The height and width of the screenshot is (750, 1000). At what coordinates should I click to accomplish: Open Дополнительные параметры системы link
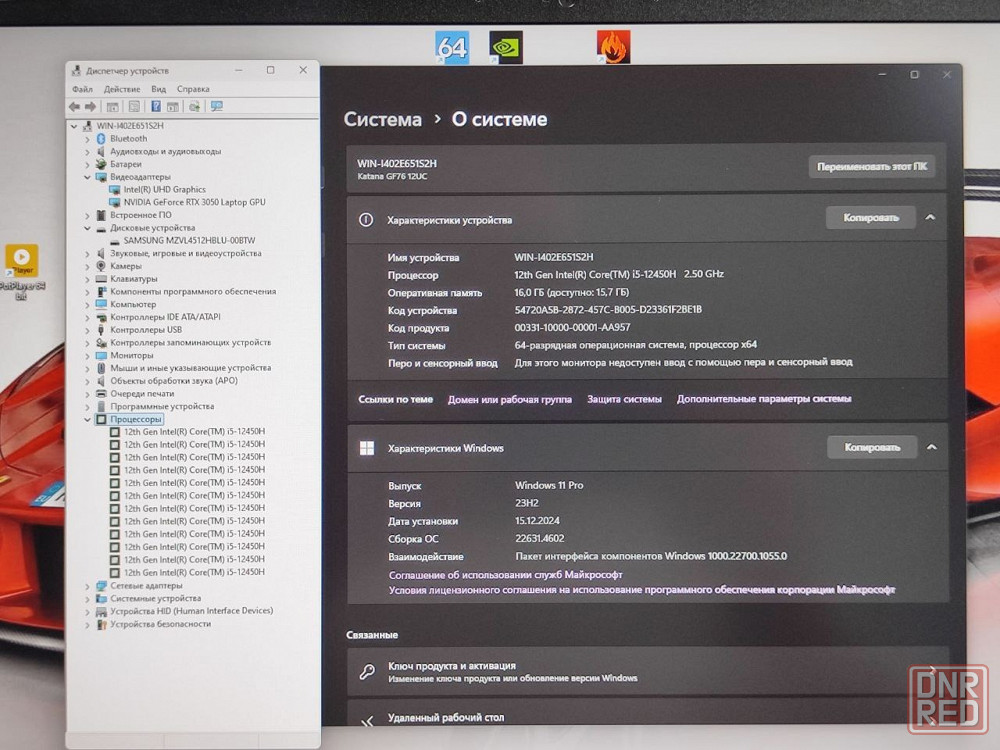point(764,399)
